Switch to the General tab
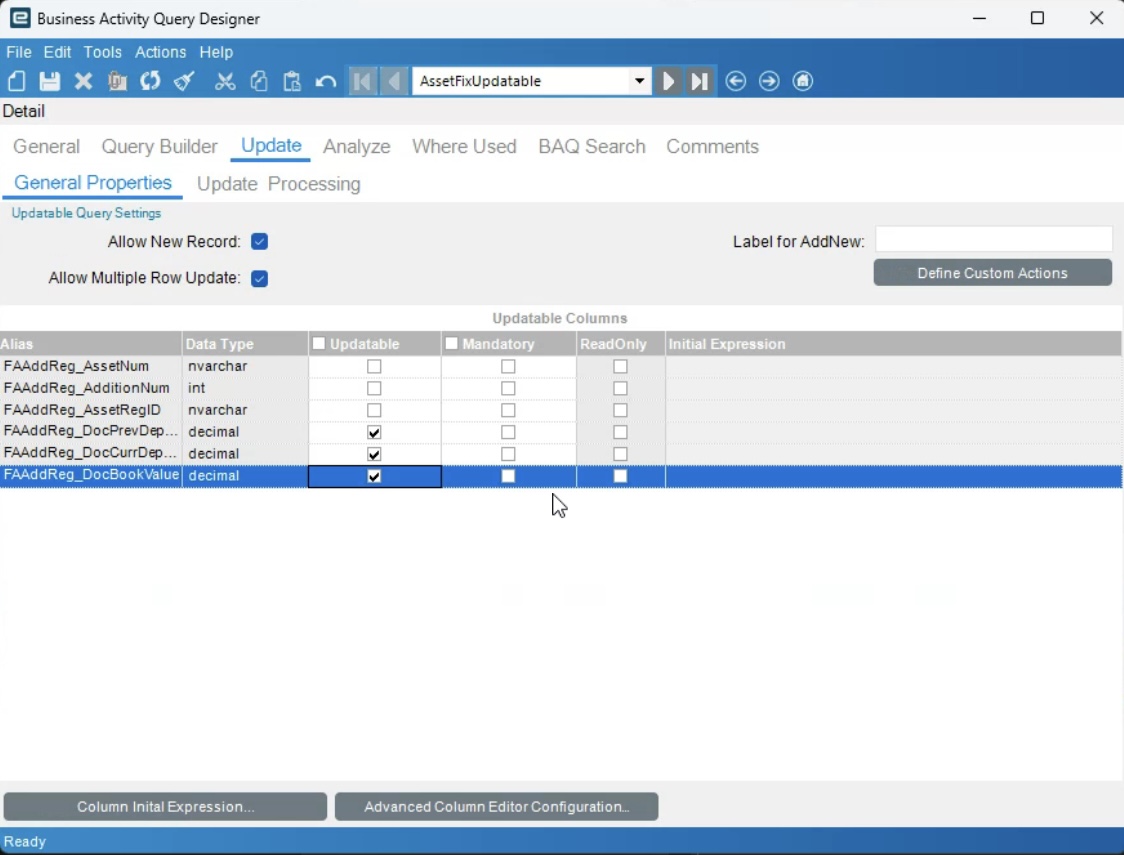 point(47,146)
